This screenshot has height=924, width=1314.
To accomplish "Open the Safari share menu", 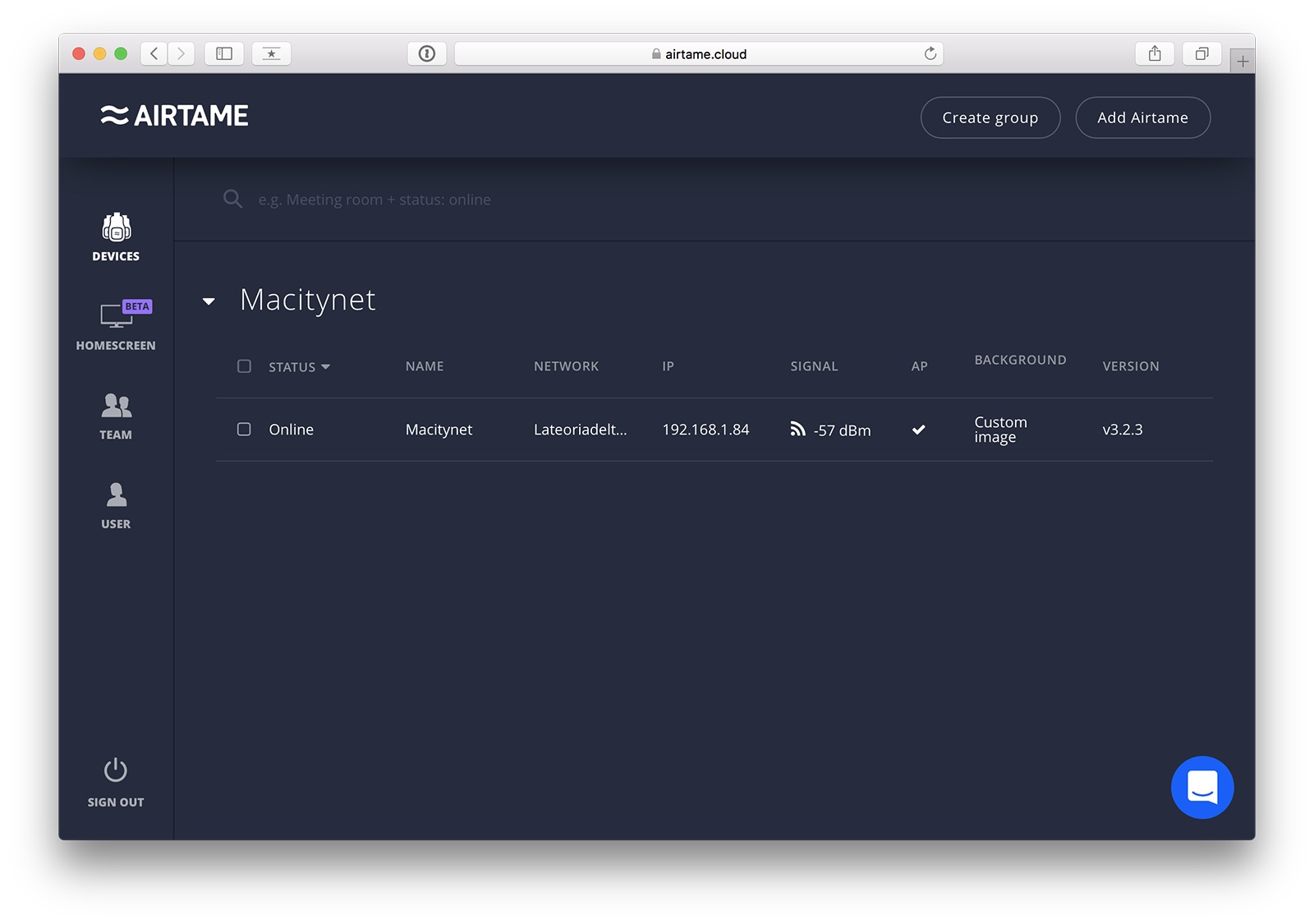I will pyautogui.click(x=1155, y=53).
